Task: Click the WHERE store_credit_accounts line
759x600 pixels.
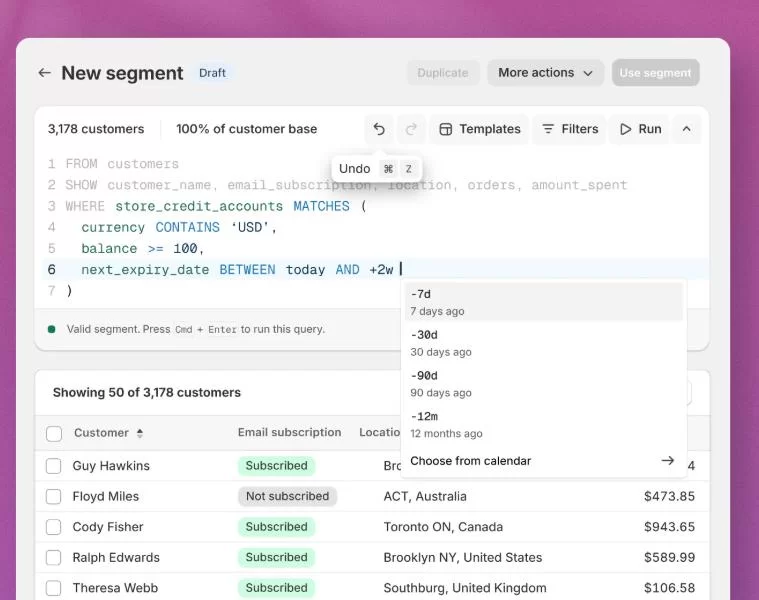Action: click(216, 206)
